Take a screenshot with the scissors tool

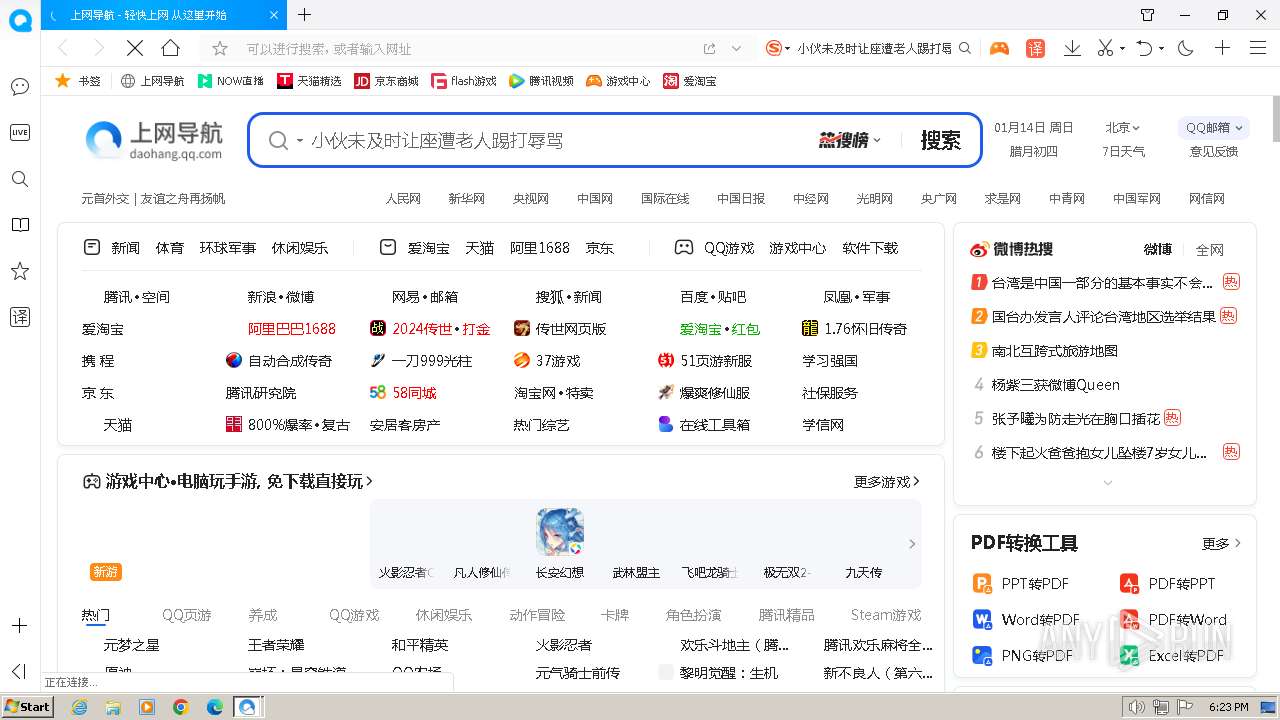coord(1105,48)
